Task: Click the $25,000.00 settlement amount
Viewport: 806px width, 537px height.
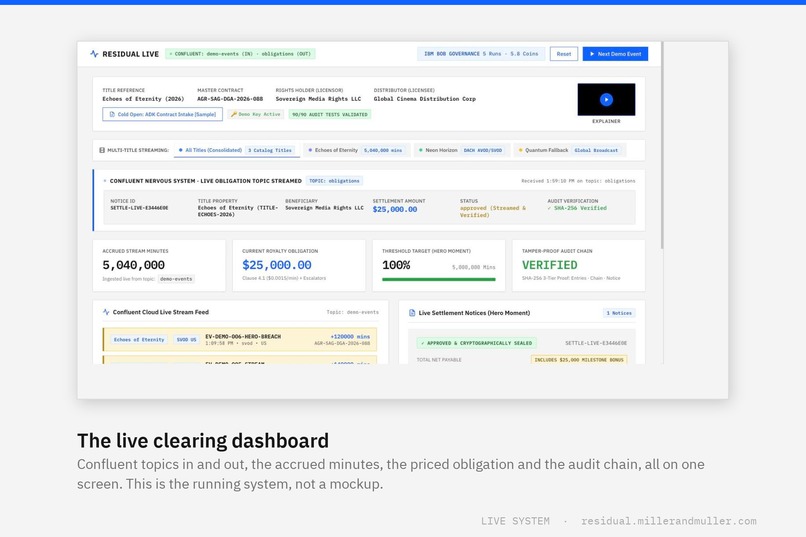Action: tap(395, 209)
